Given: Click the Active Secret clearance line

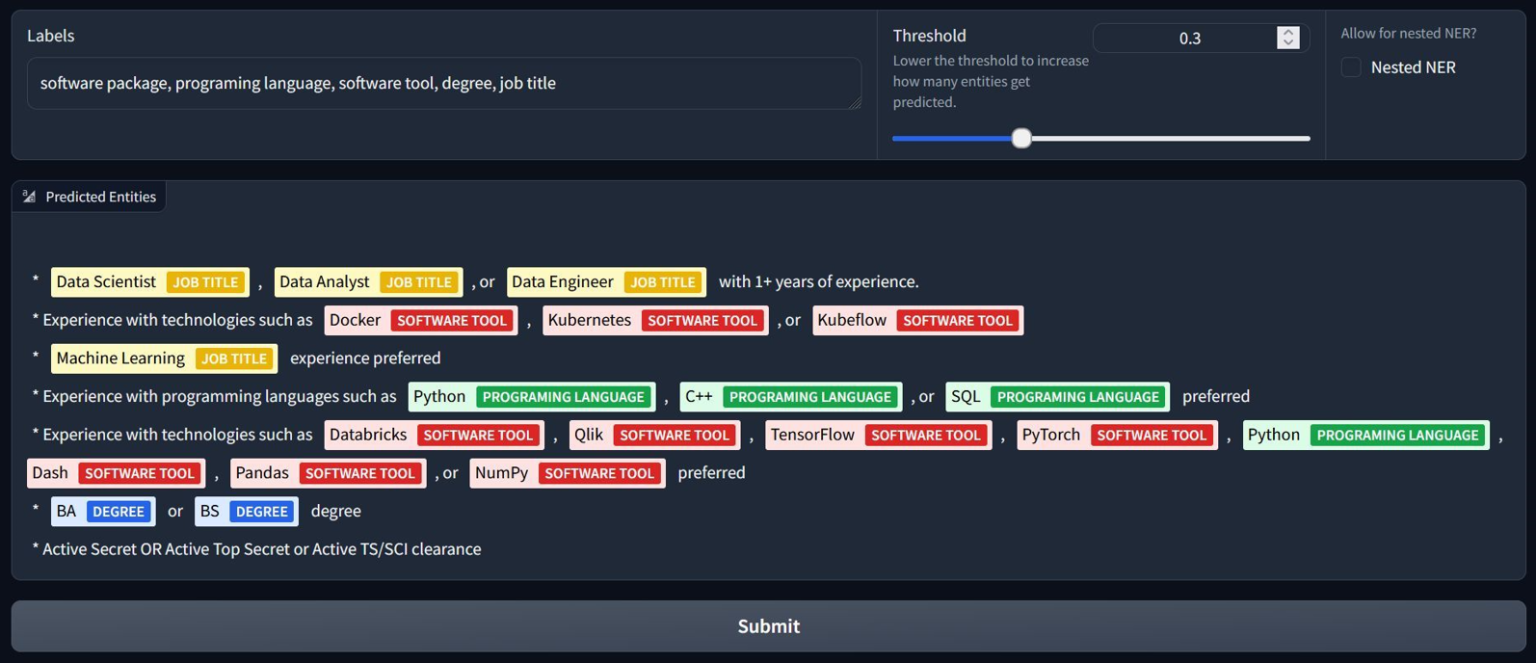Looking at the screenshot, I should (x=257, y=549).
